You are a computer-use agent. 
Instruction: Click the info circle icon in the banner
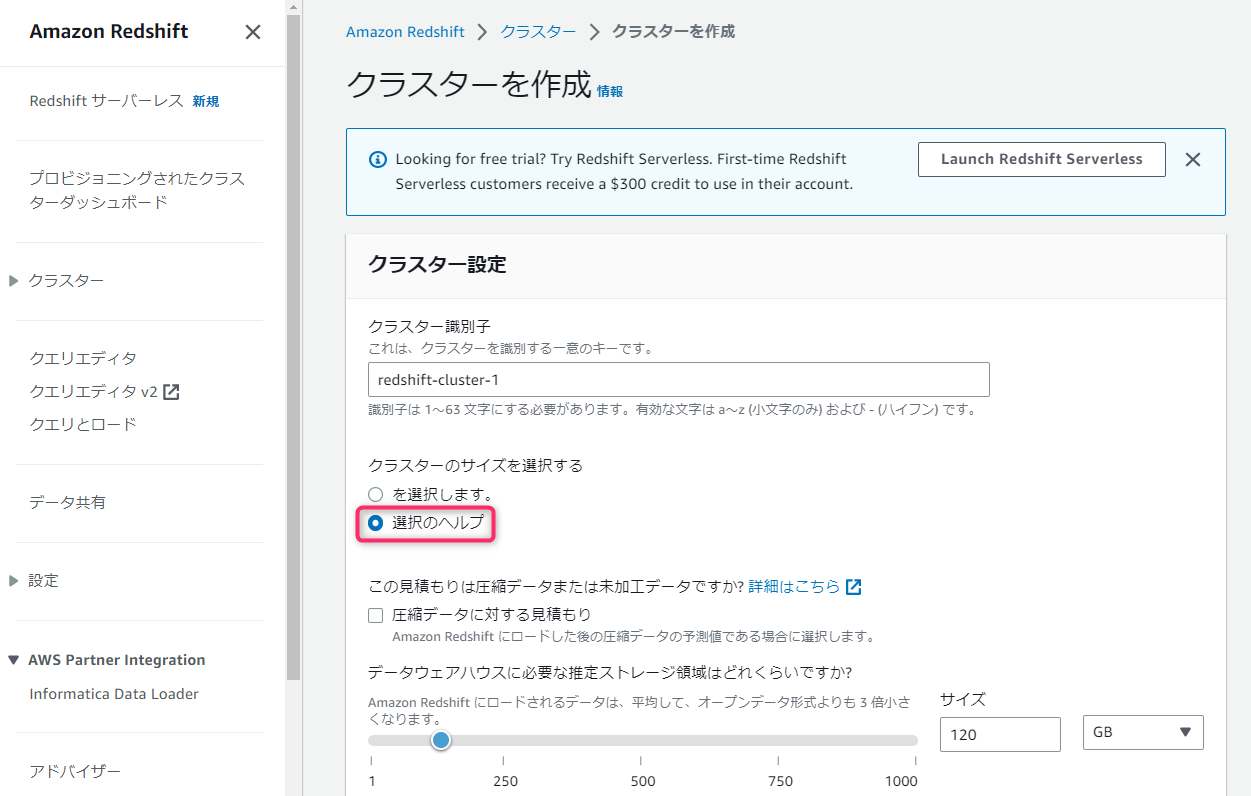(377, 159)
